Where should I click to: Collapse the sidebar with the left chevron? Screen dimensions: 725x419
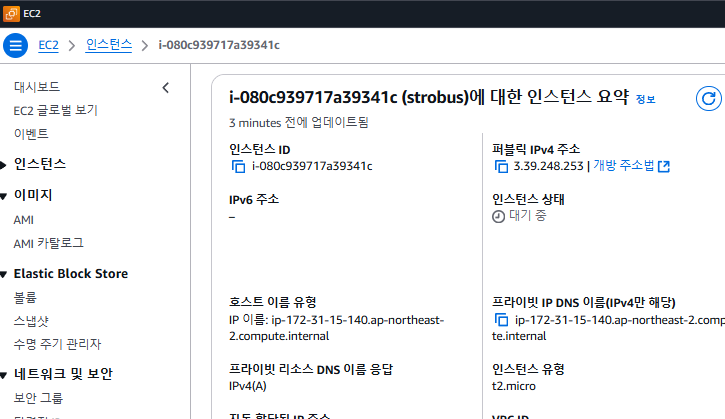point(166,87)
